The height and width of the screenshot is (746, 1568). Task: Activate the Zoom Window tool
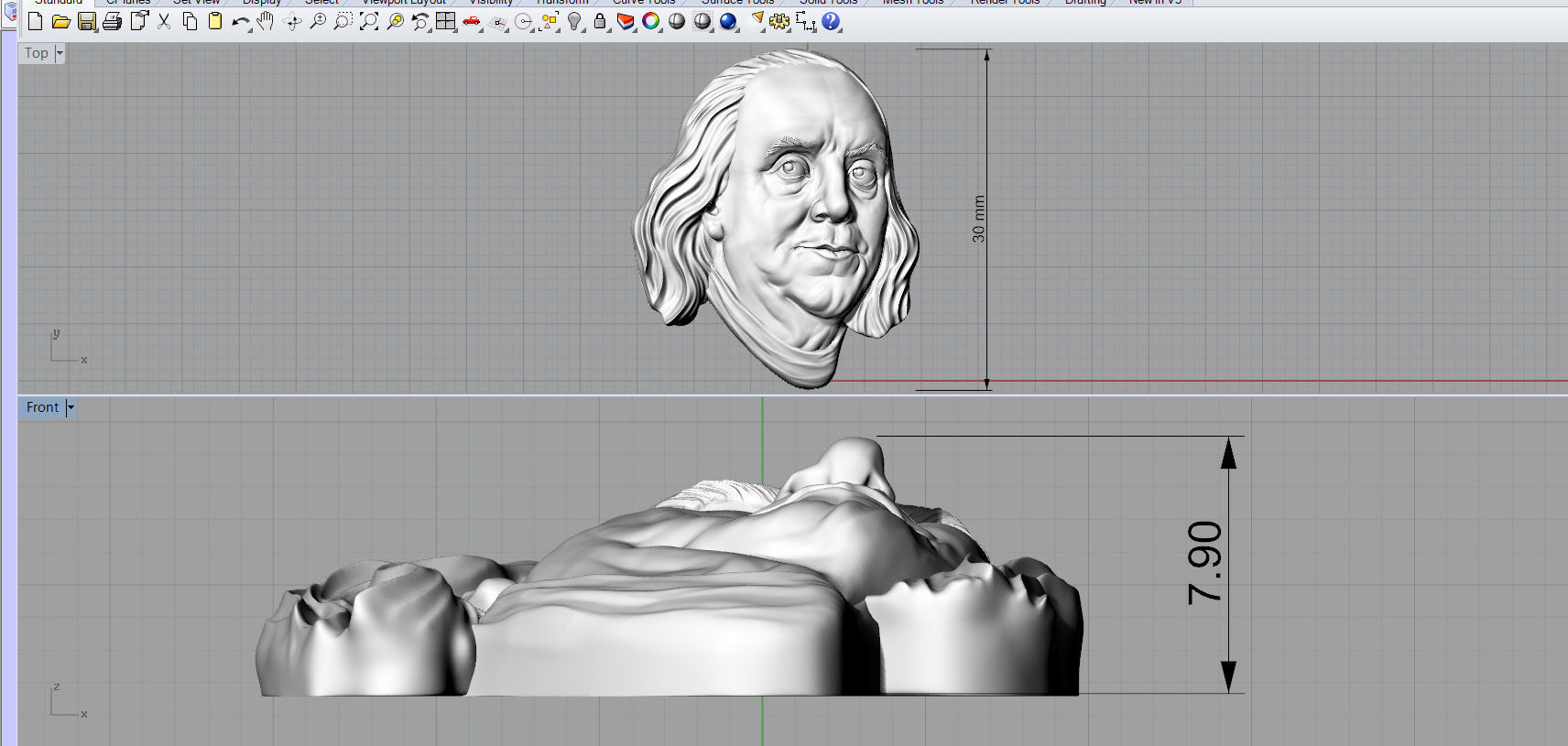pyautogui.click(x=343, y=21)
